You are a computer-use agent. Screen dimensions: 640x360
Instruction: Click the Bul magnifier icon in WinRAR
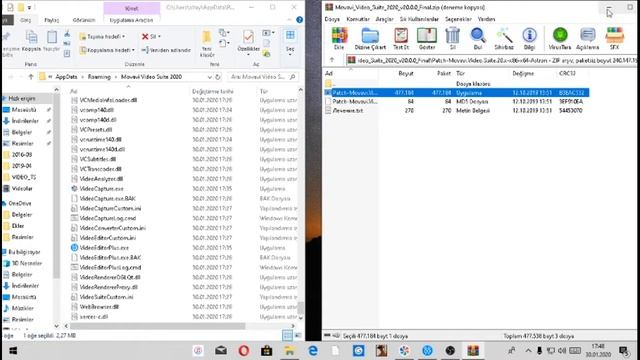point(477,38)
